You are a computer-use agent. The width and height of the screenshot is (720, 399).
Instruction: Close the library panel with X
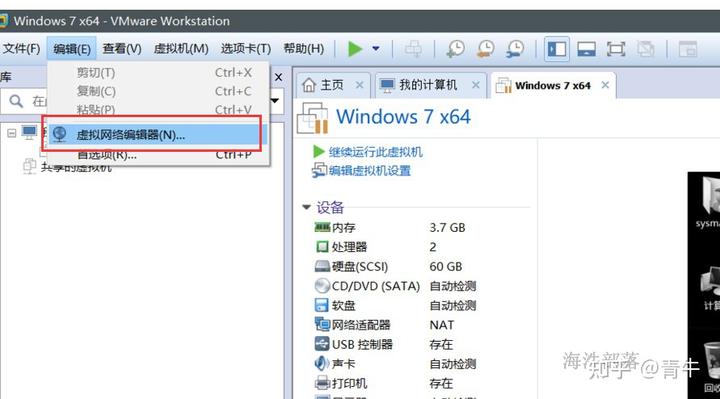pos(278,77)
